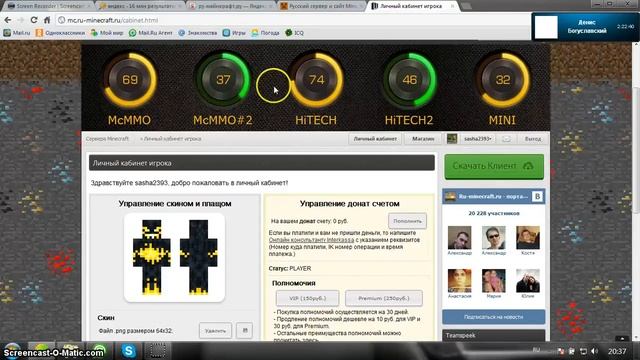Click the VK logo icon in group widget
Viewport: 640px width, 360px height.
[x=538, y=197]
